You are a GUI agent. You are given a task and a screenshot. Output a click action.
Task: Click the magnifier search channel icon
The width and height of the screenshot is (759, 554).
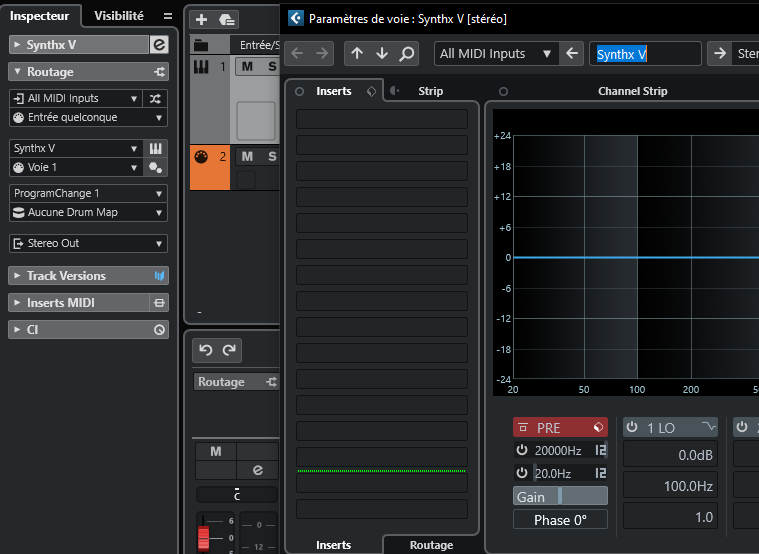coord(406,54)
